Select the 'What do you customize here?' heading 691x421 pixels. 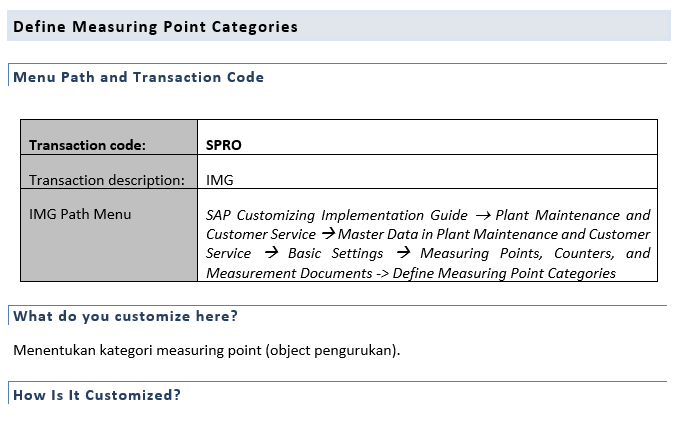(126, 316)
